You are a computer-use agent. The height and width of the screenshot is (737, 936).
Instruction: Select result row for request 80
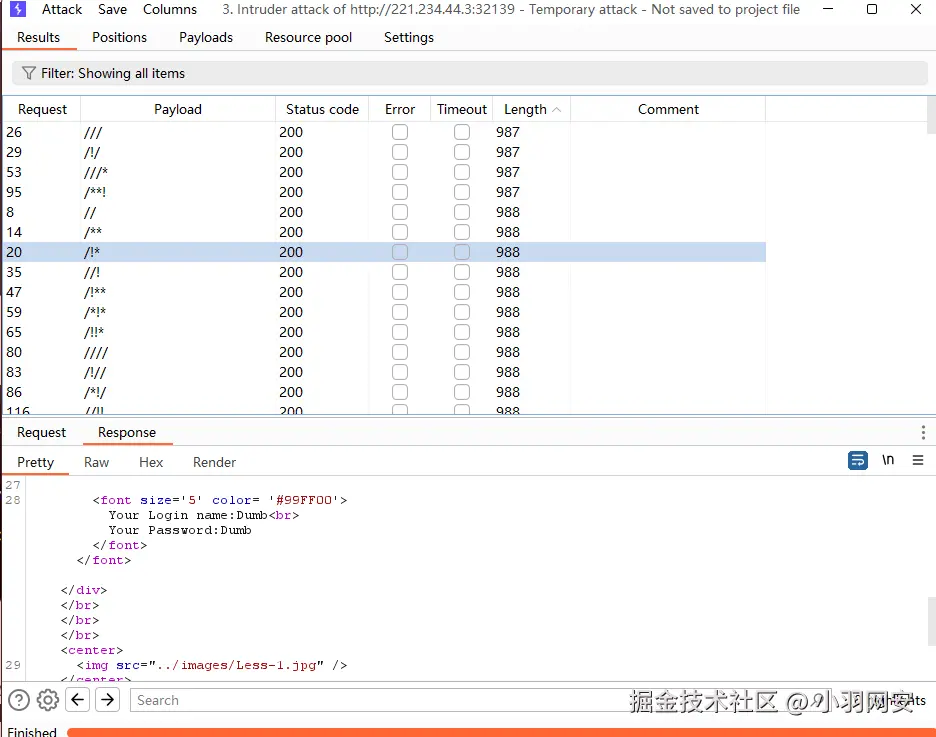click(384, 352)
